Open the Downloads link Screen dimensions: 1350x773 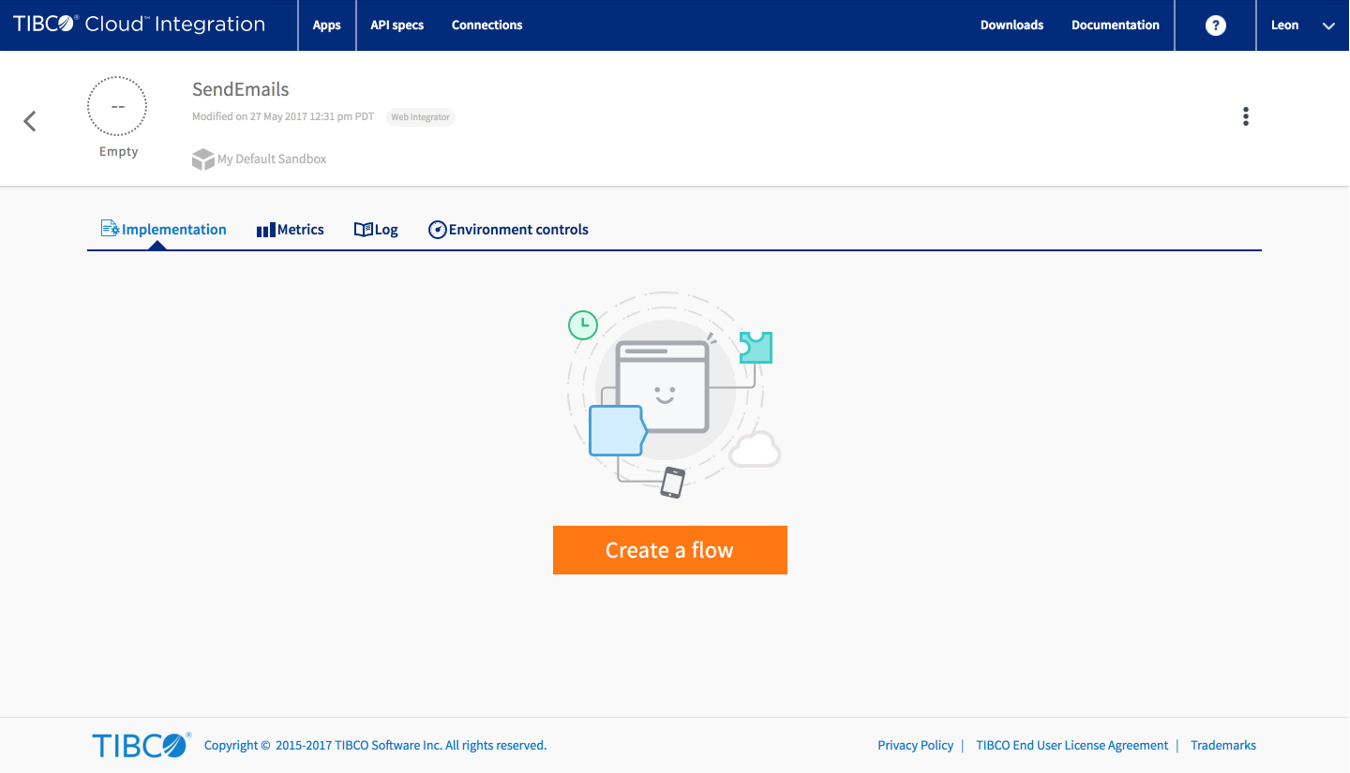[x=1011, y=25]
